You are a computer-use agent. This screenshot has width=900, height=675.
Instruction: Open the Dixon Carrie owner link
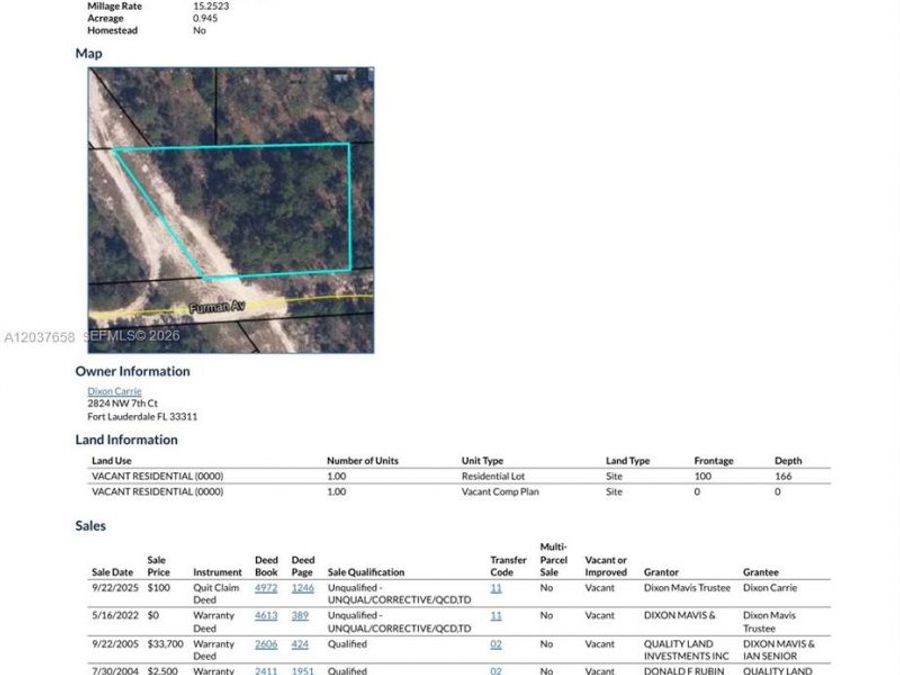114,391
